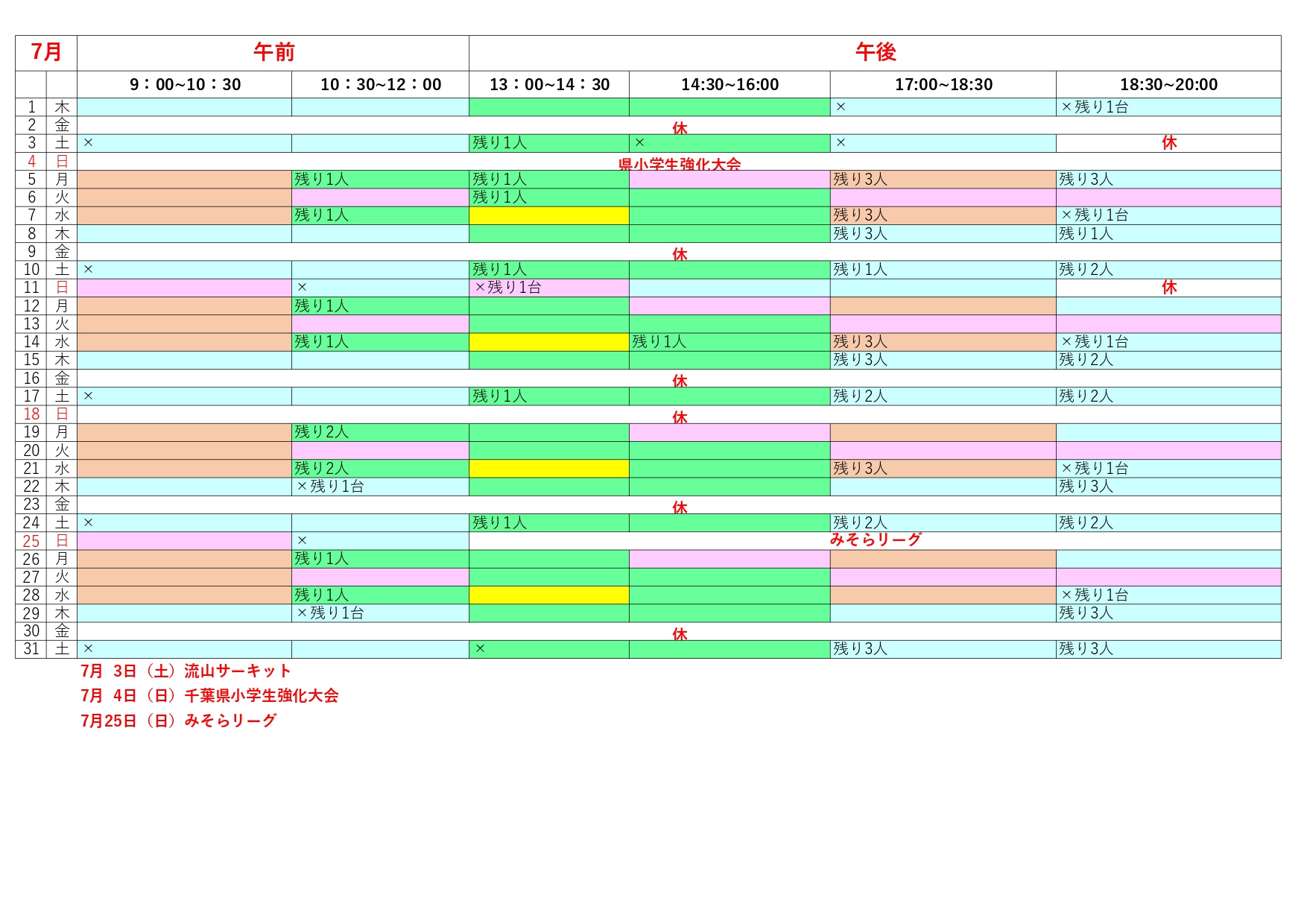
Task: Click "残り2人" in the 17th row 17:00 slot
Action: click(860, 396)
